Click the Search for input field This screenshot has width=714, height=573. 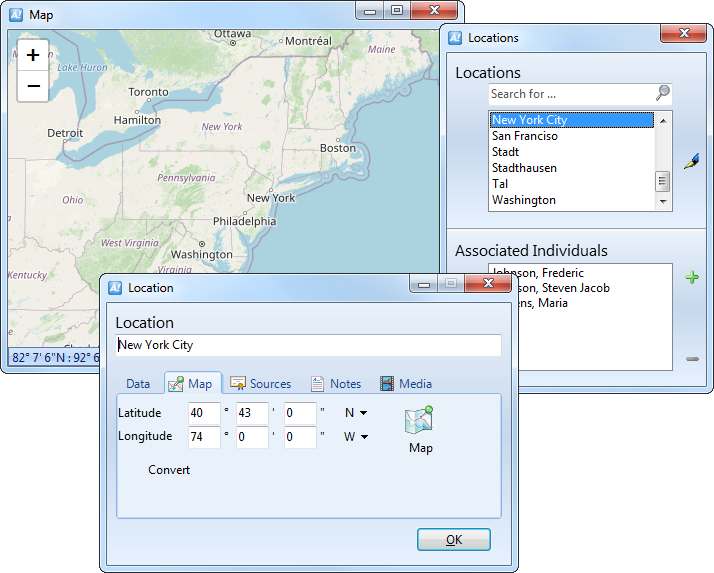(570, 94)
